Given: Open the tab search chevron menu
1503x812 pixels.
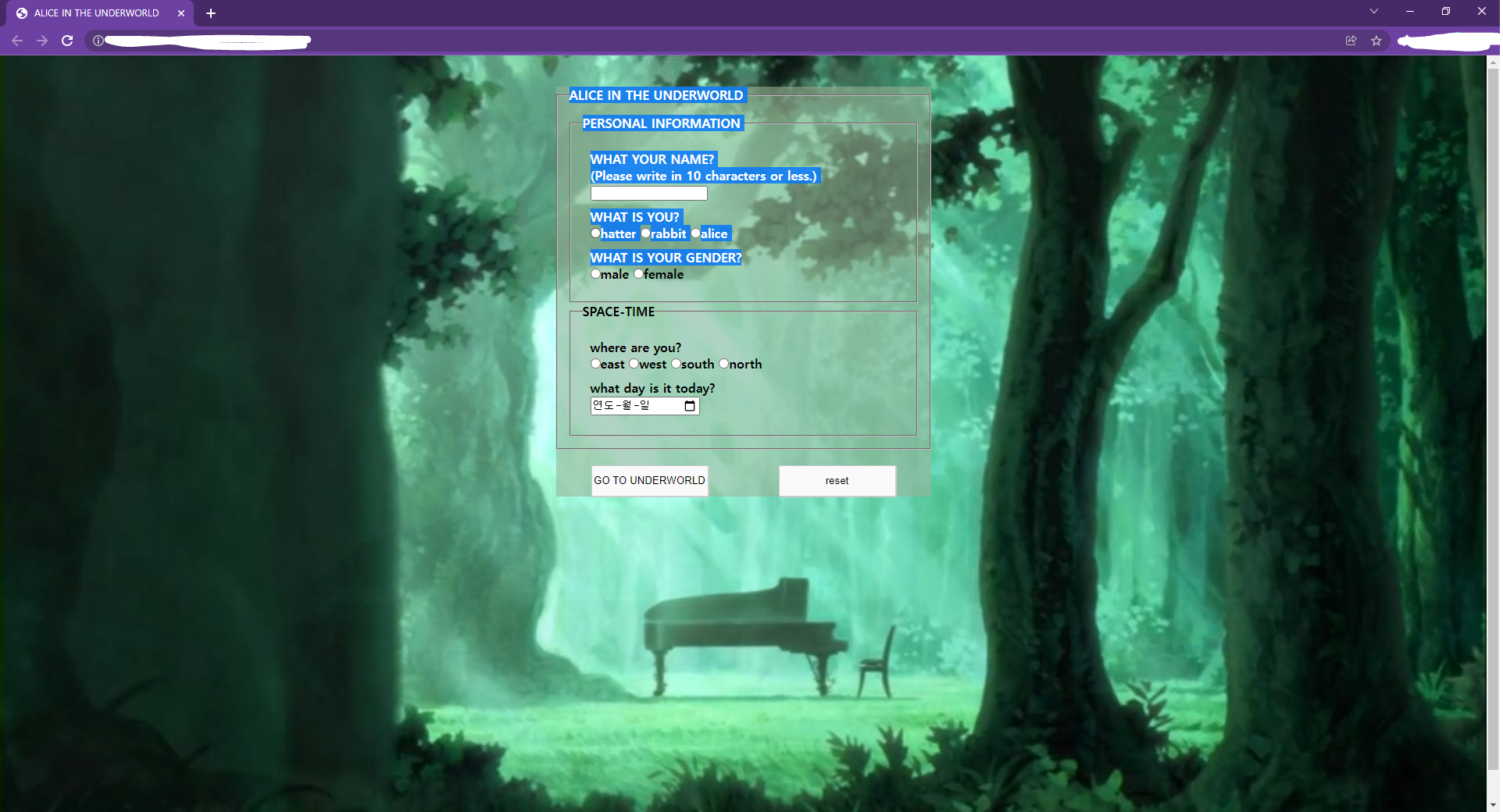Looking at the screenshot, I should coord(1374,11).
